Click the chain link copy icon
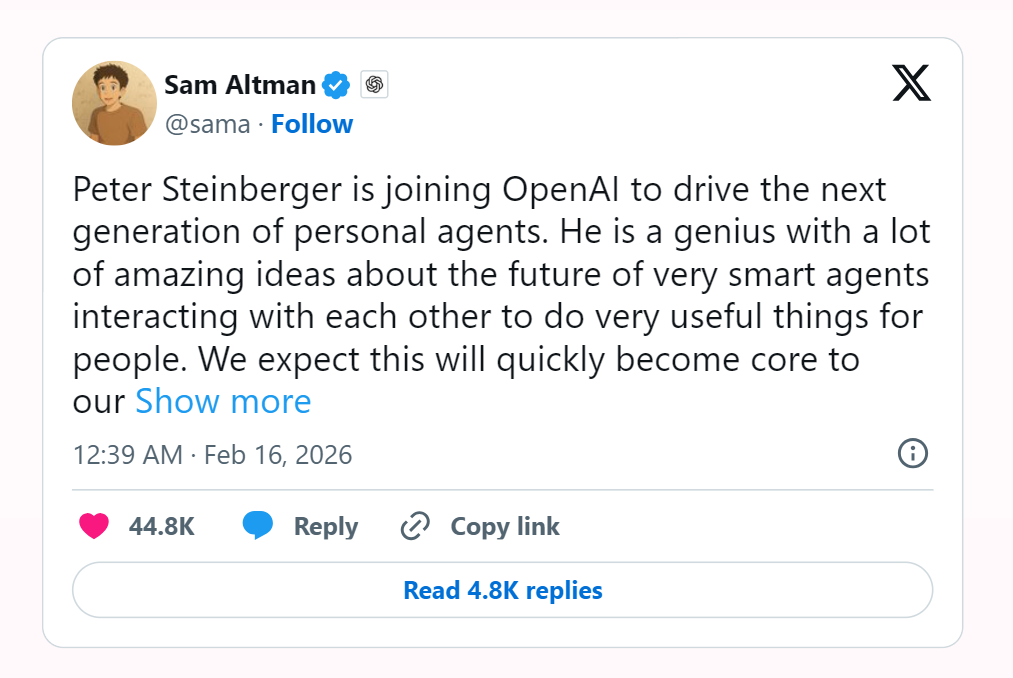This screenshot has height=678, width=1013. pyautogui.click(x=415, y=526)
